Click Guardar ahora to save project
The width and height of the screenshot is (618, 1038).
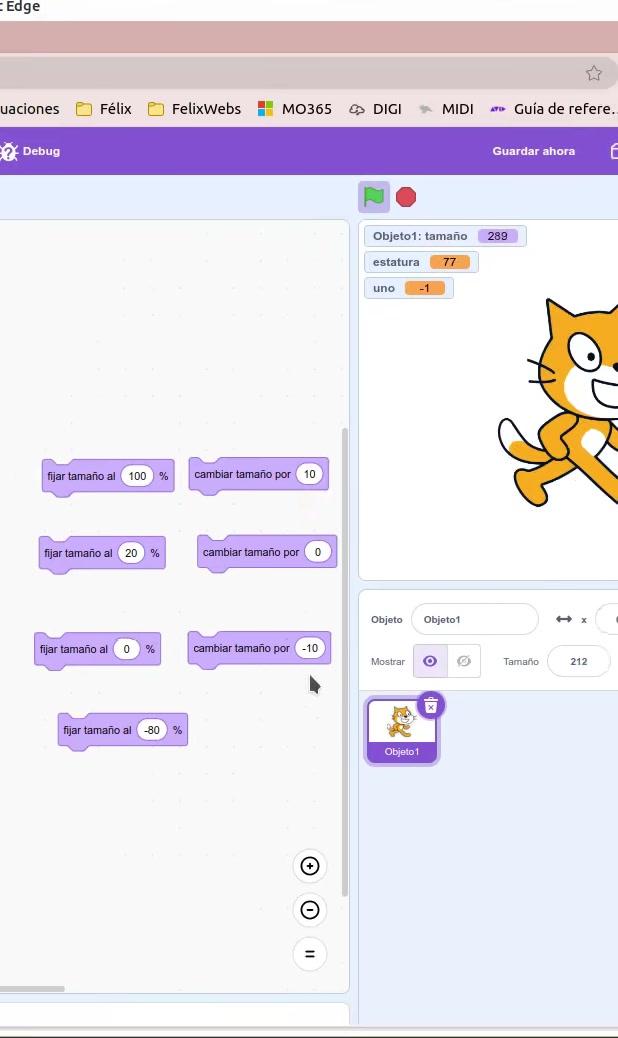(533, 151)
